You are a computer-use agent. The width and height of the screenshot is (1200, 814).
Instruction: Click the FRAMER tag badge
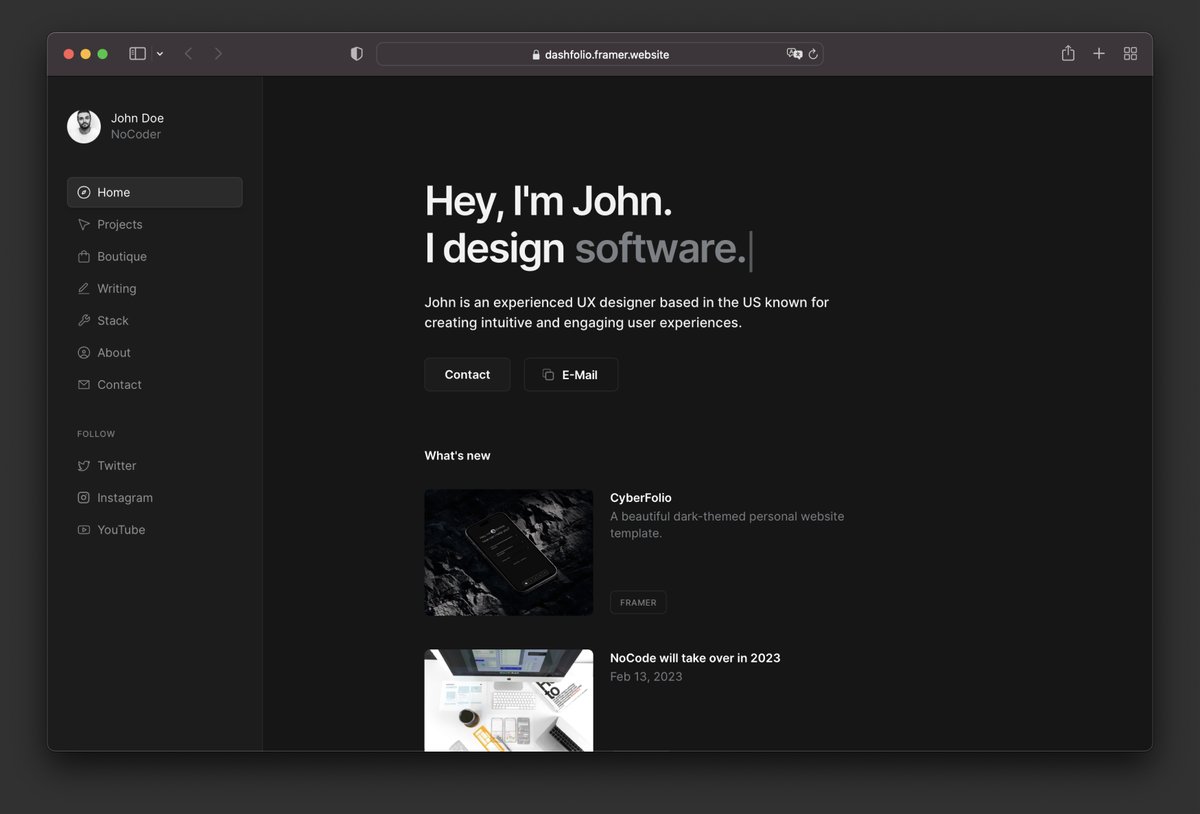638,602
